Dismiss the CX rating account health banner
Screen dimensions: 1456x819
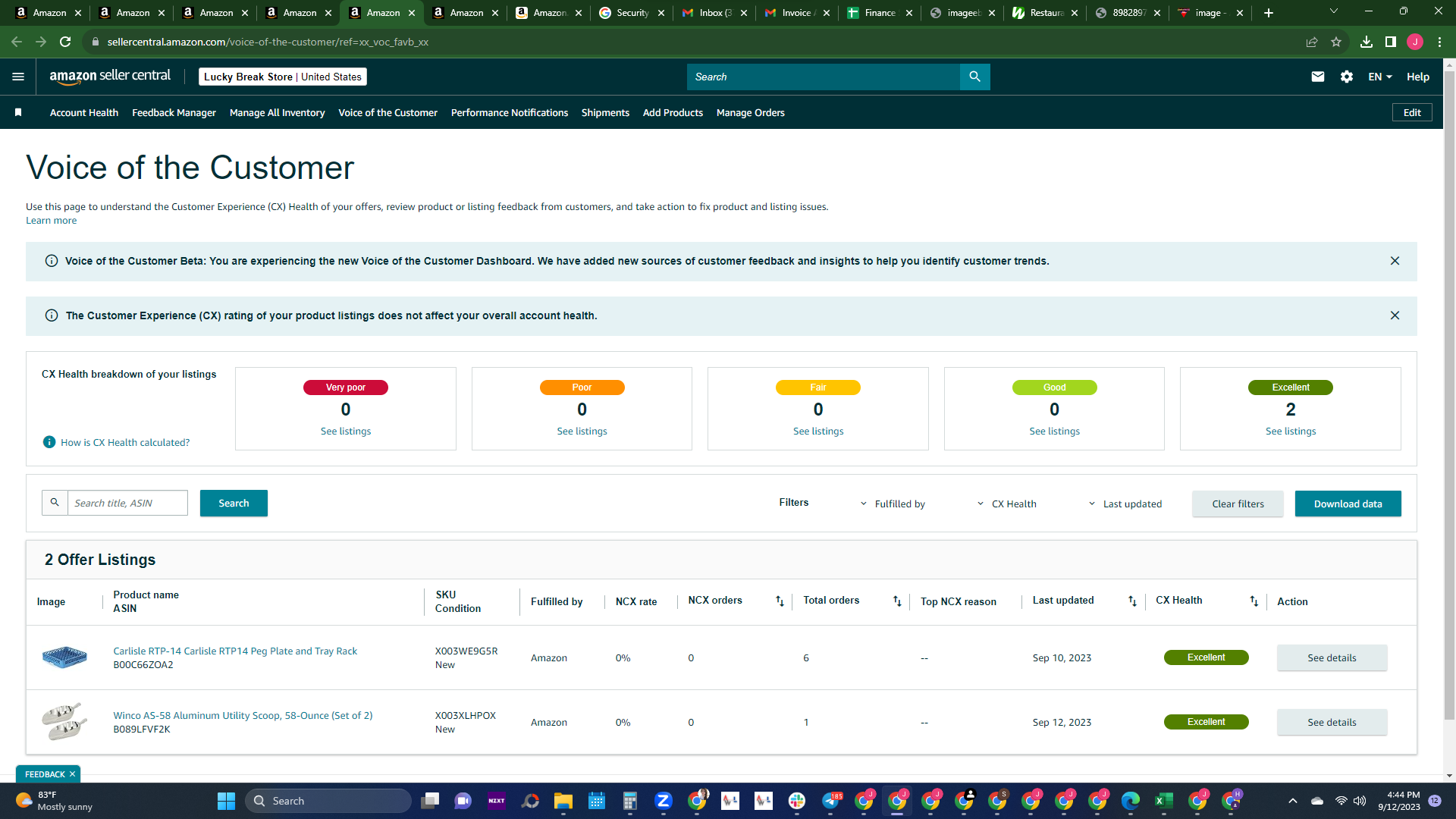point(1395,315)
